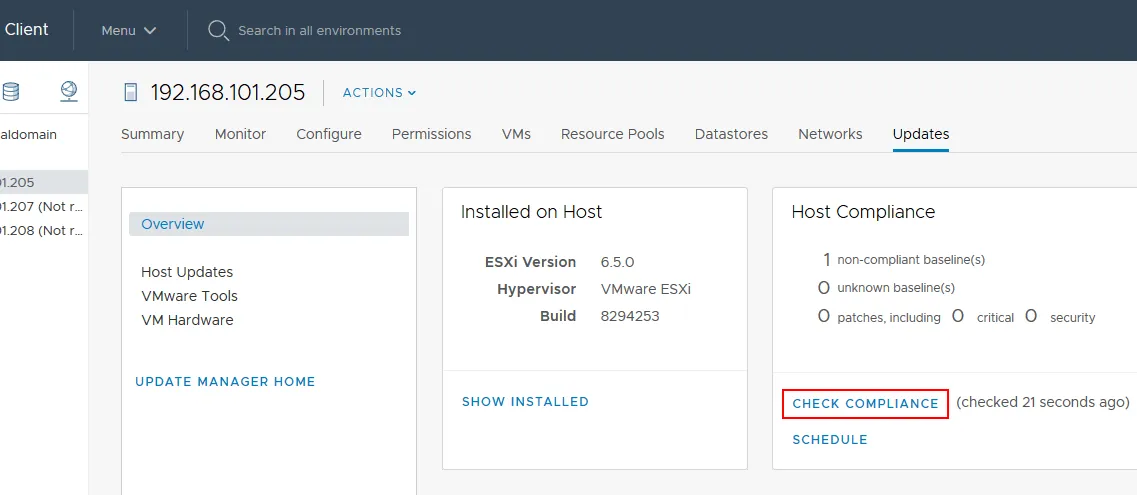1137x495 pixels.
Task: Select VMware Tools in left panel
Action: click(x=189, y=296)
